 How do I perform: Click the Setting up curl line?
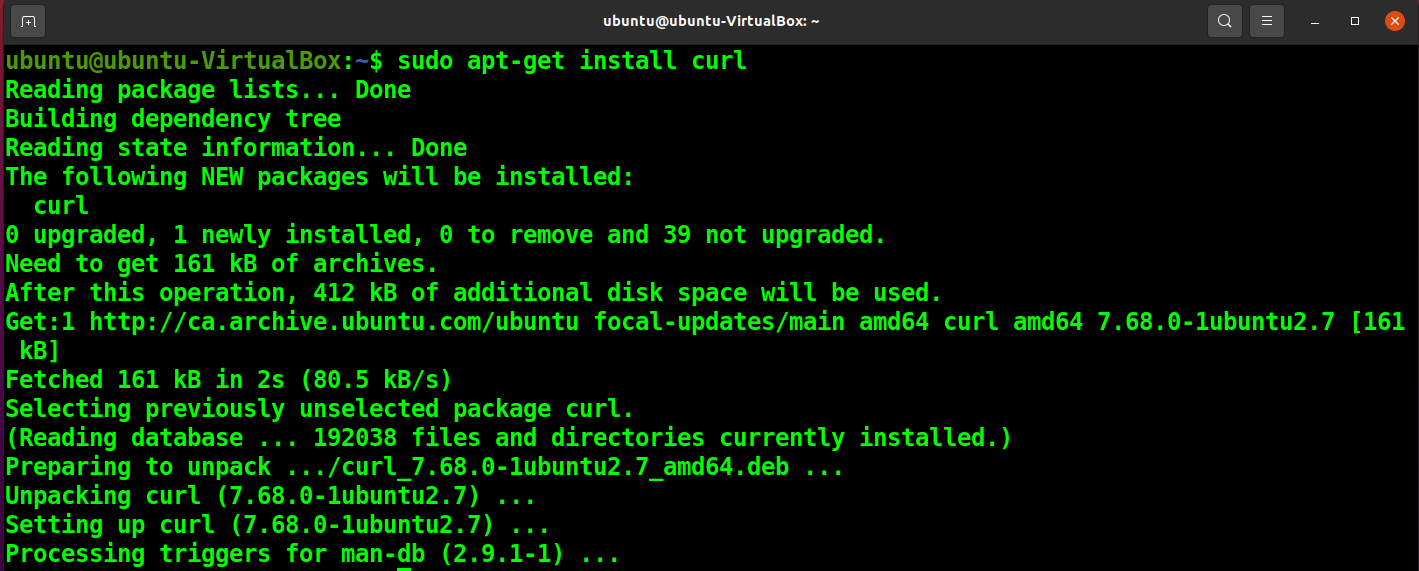tap(278, 525)
